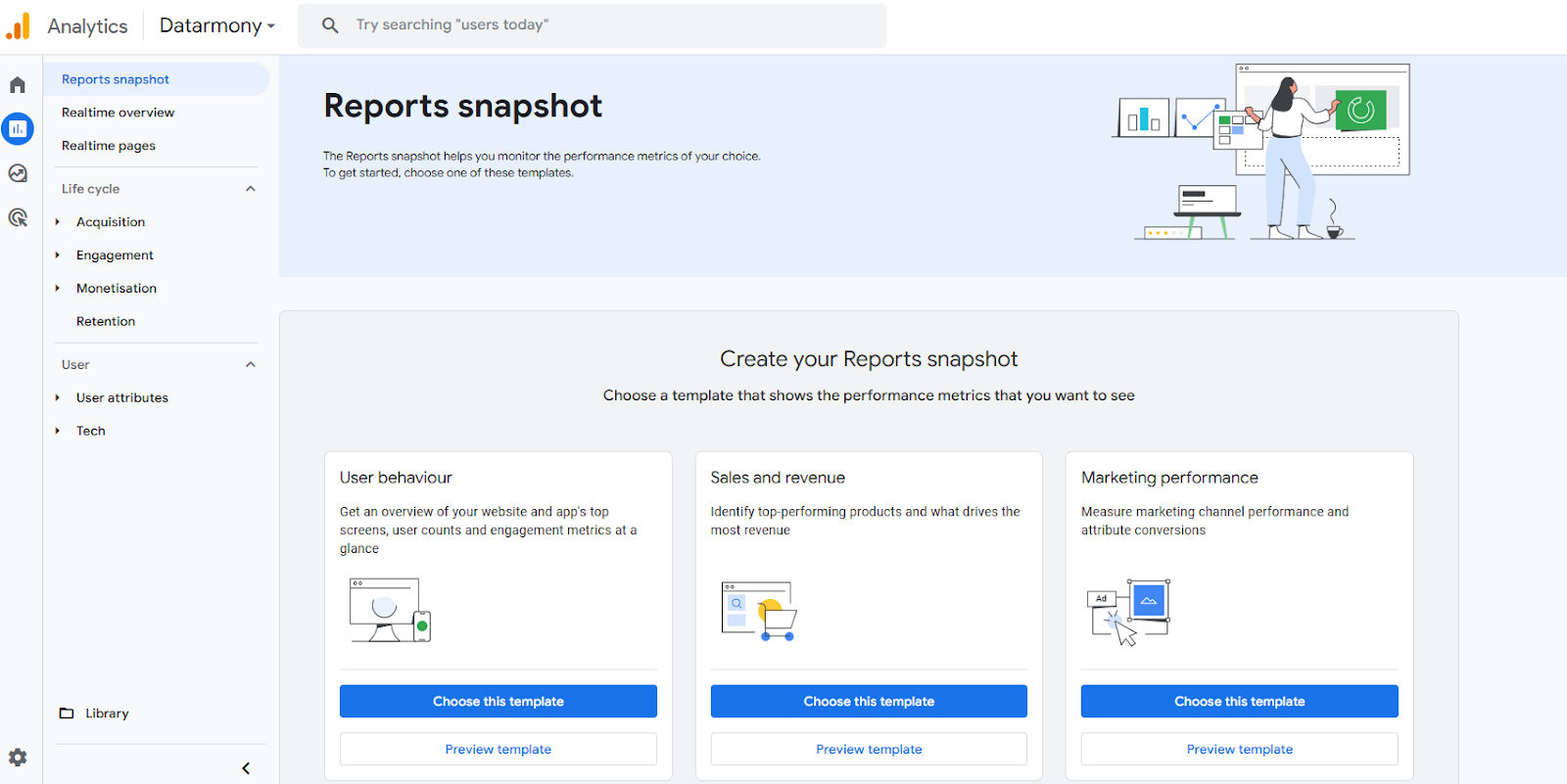Open the Explore icon in sidebar

[x=18, y=173]
